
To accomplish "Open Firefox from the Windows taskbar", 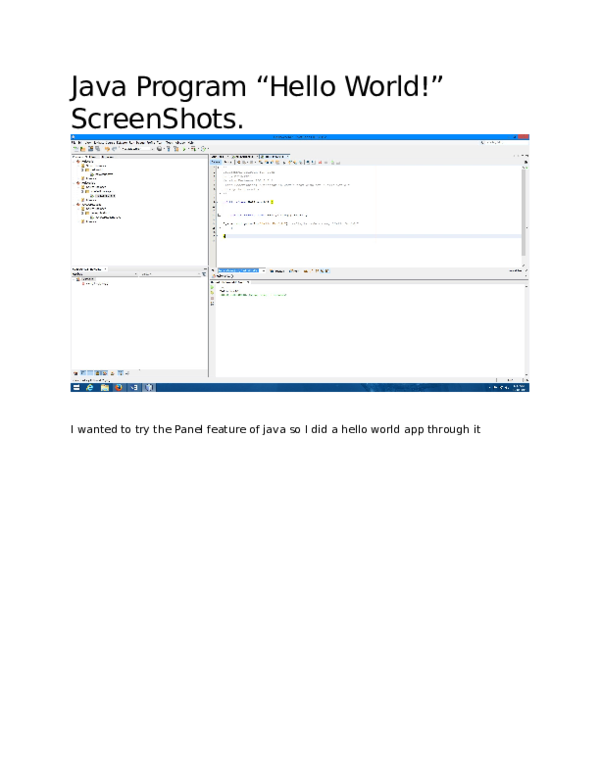I will coord(118,388).
